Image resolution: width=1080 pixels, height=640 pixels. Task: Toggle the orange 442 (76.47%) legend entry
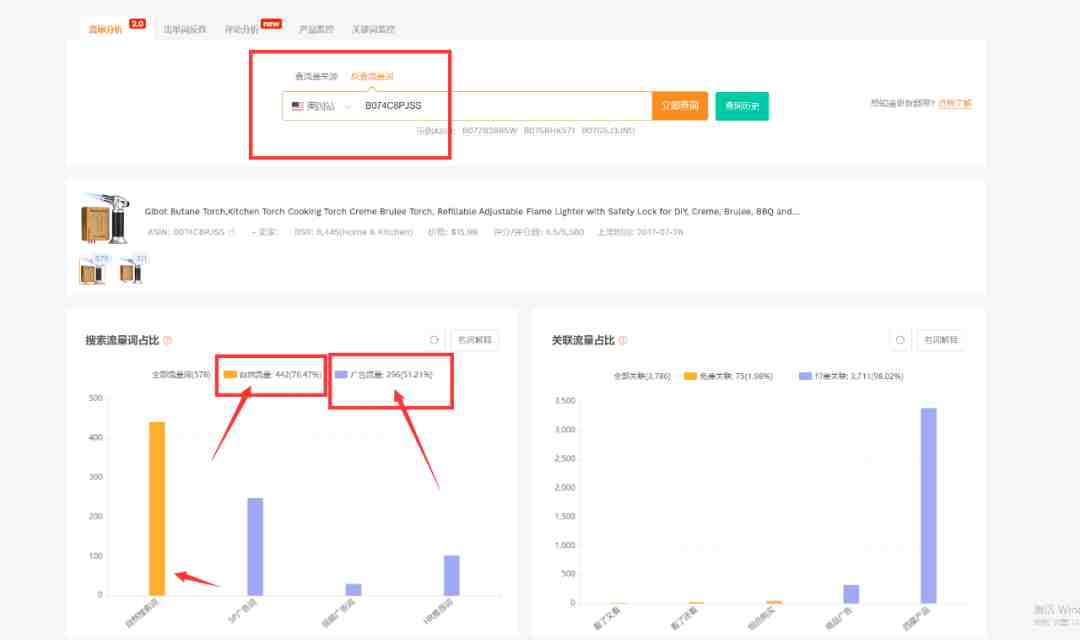pyautogui.click(x=272, y=375)
